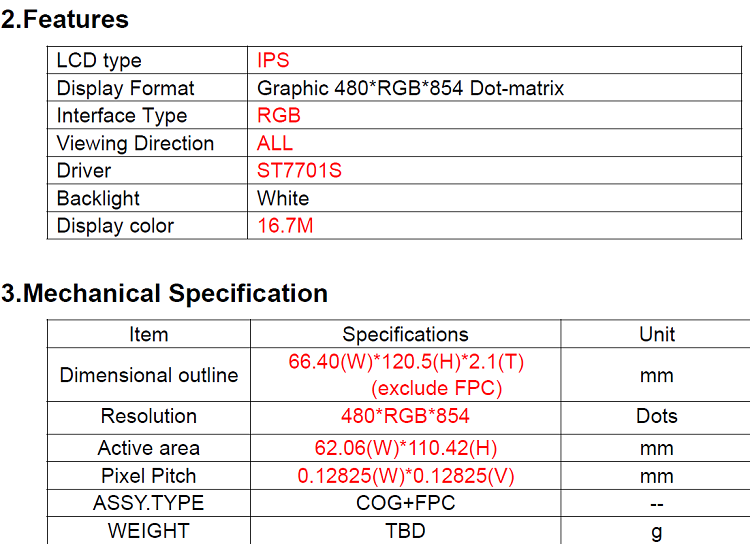Select the red 'IPS' LCD type value
750x544 pixels.
pos(273,61)
